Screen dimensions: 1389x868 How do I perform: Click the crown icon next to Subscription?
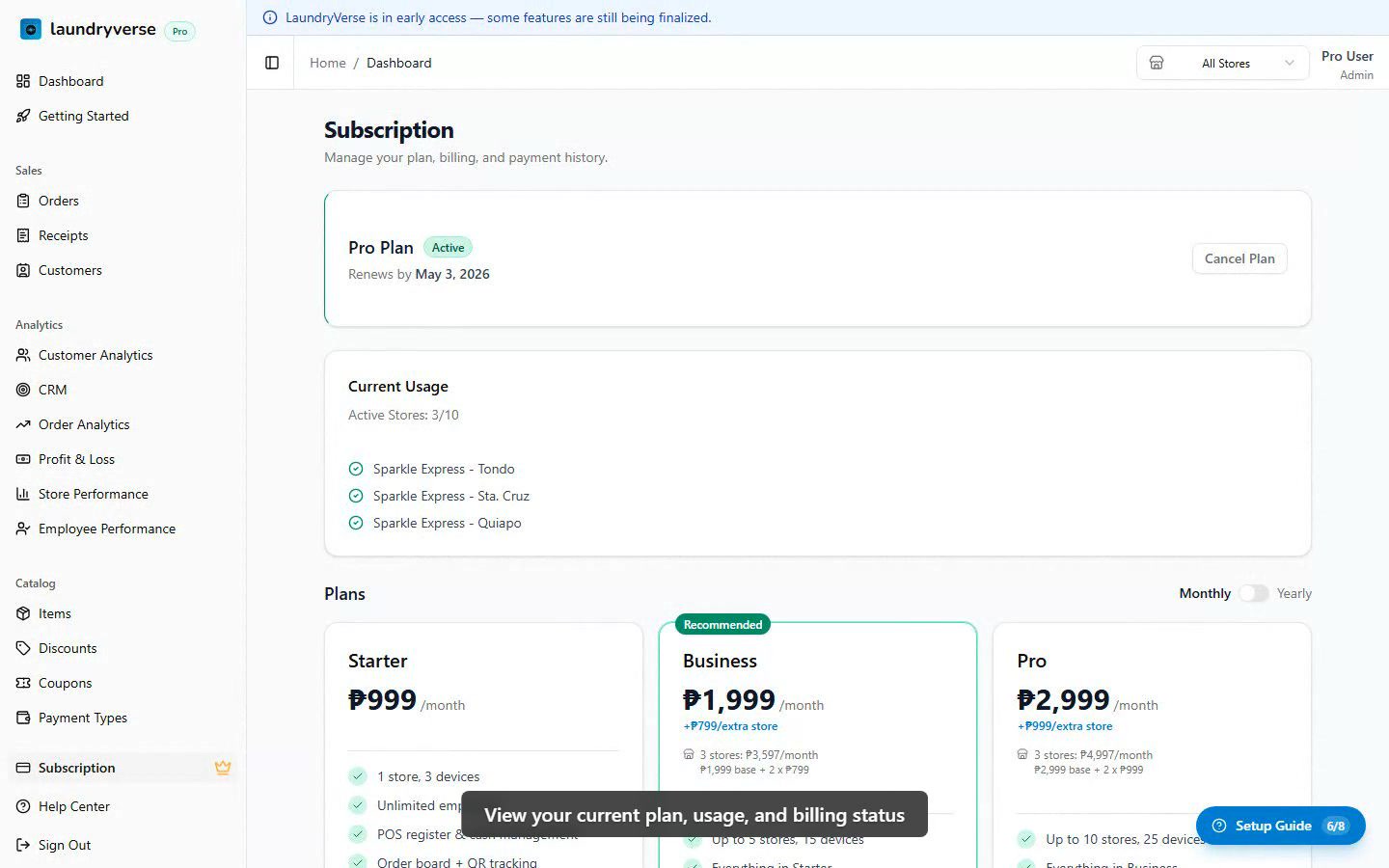click(223, 768)
